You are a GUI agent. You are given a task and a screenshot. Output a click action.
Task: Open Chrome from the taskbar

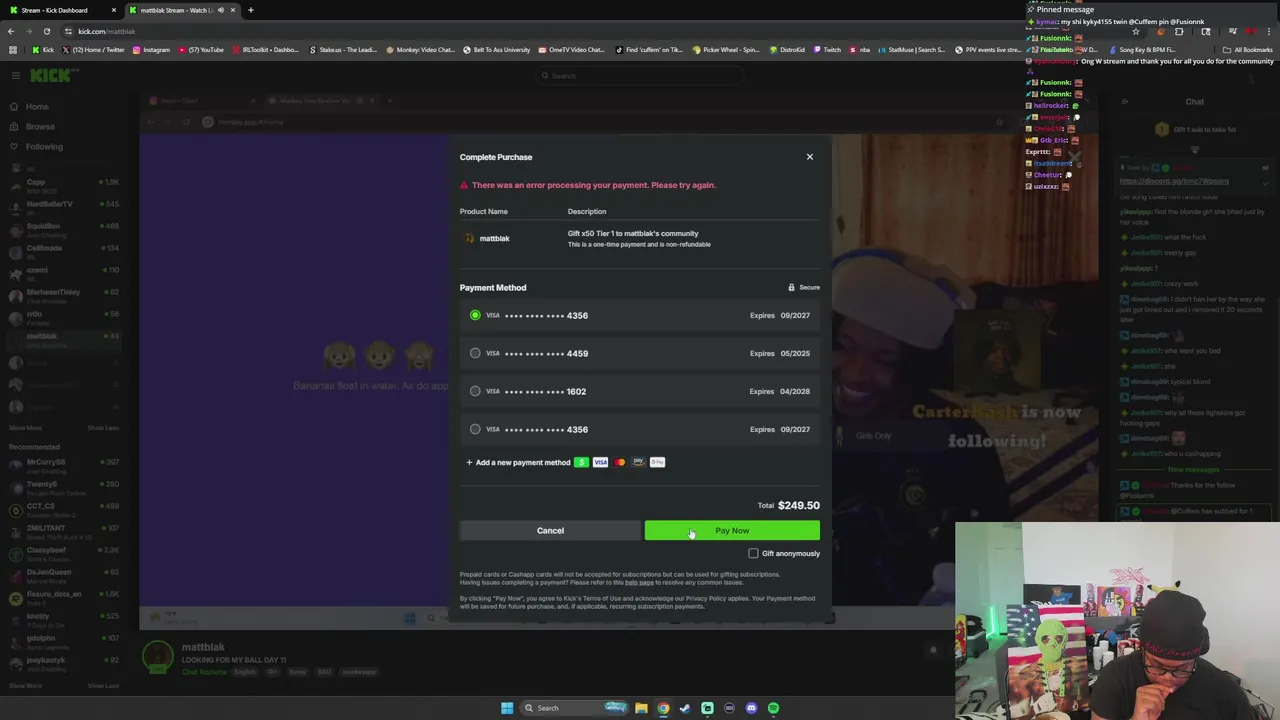663,708
